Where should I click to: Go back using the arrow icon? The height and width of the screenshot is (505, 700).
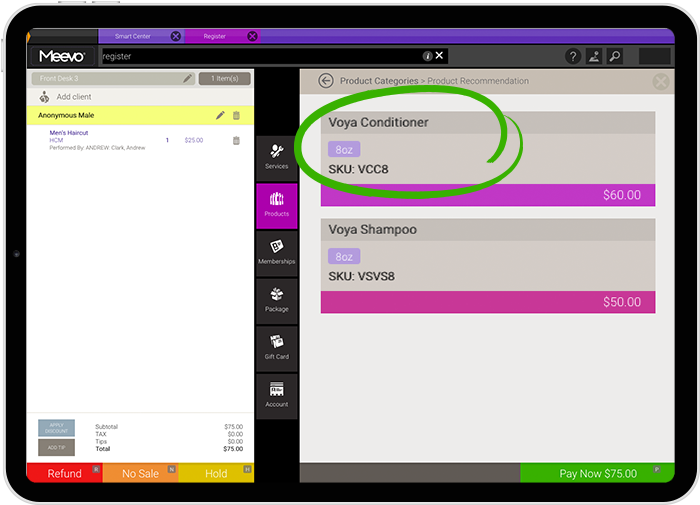coord(325,81)
